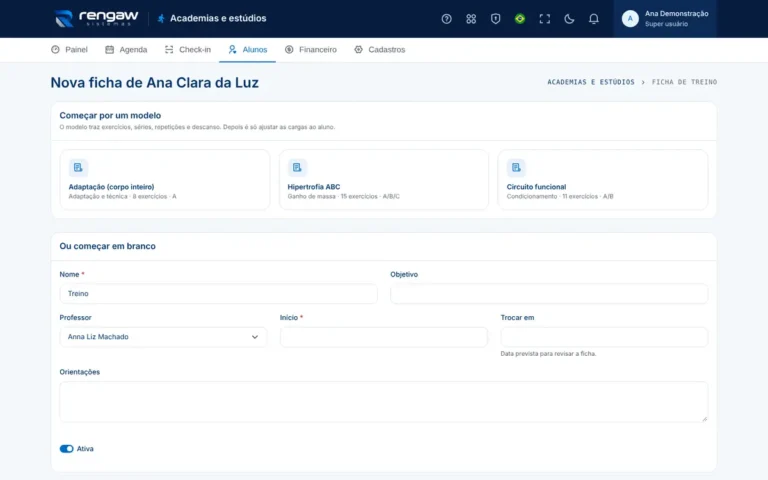Open the Agenda tab
This screenshot has width=768, height=480.
point(126,49)
